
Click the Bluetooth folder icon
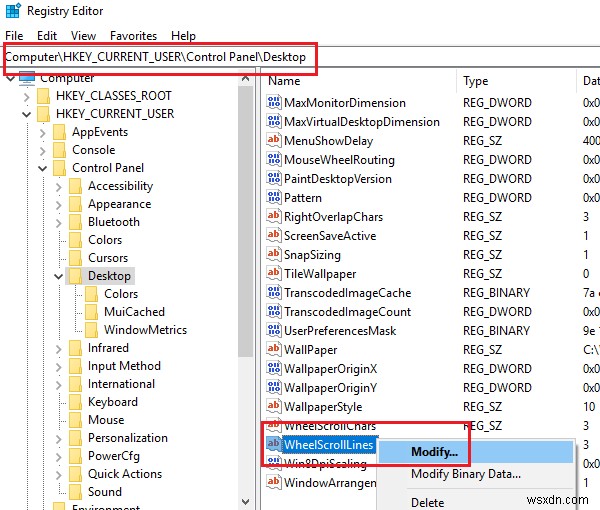coord(75,222)
